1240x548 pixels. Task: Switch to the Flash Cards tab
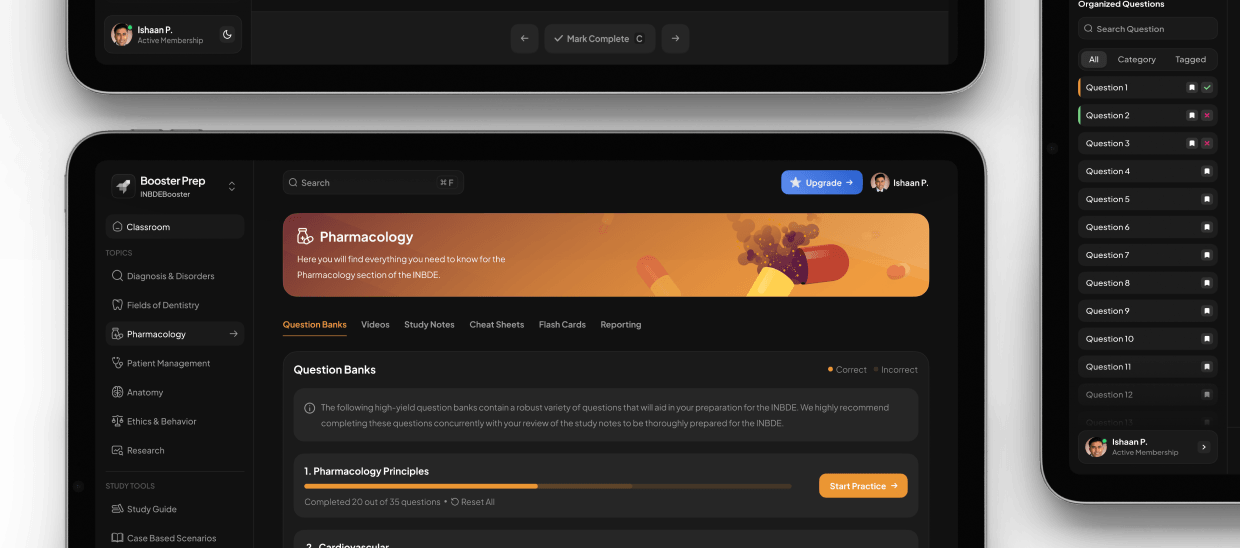[562, 325]
